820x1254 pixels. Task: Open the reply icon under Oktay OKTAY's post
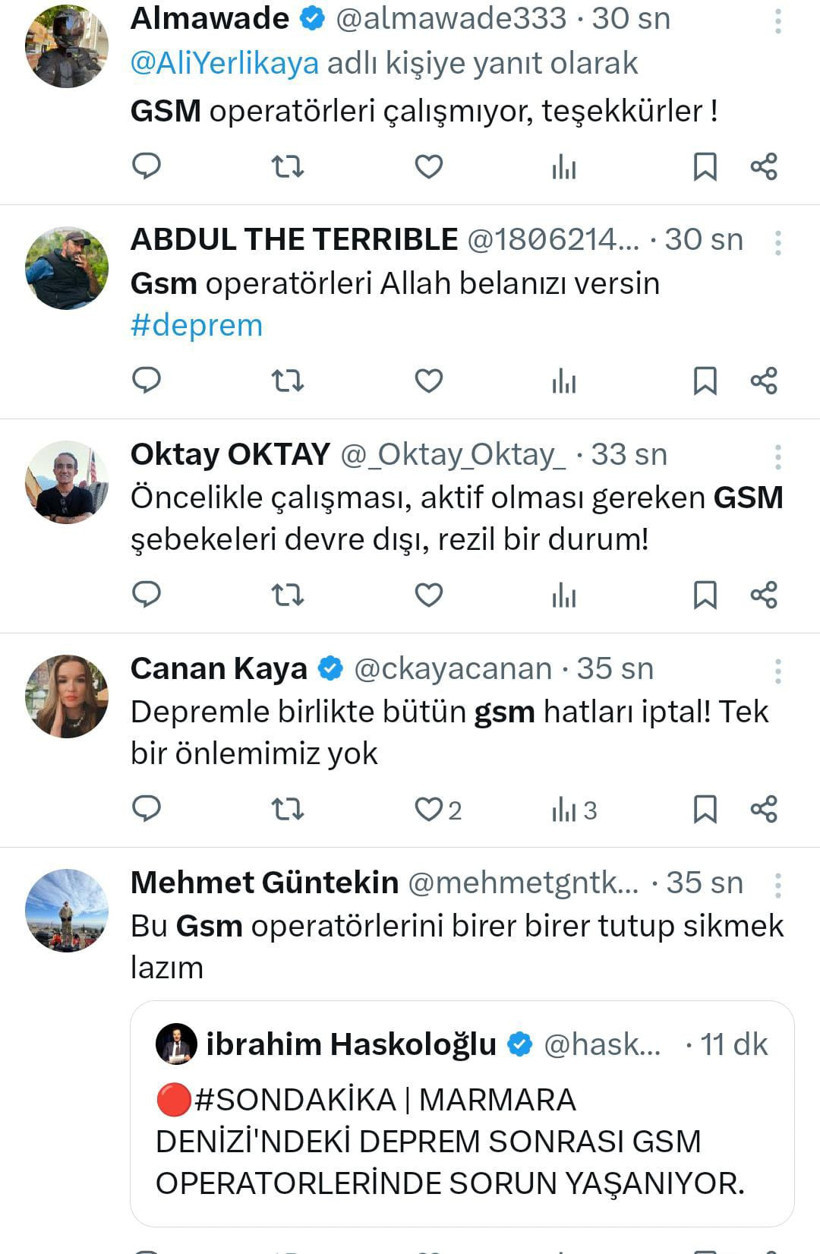[147, 594]
